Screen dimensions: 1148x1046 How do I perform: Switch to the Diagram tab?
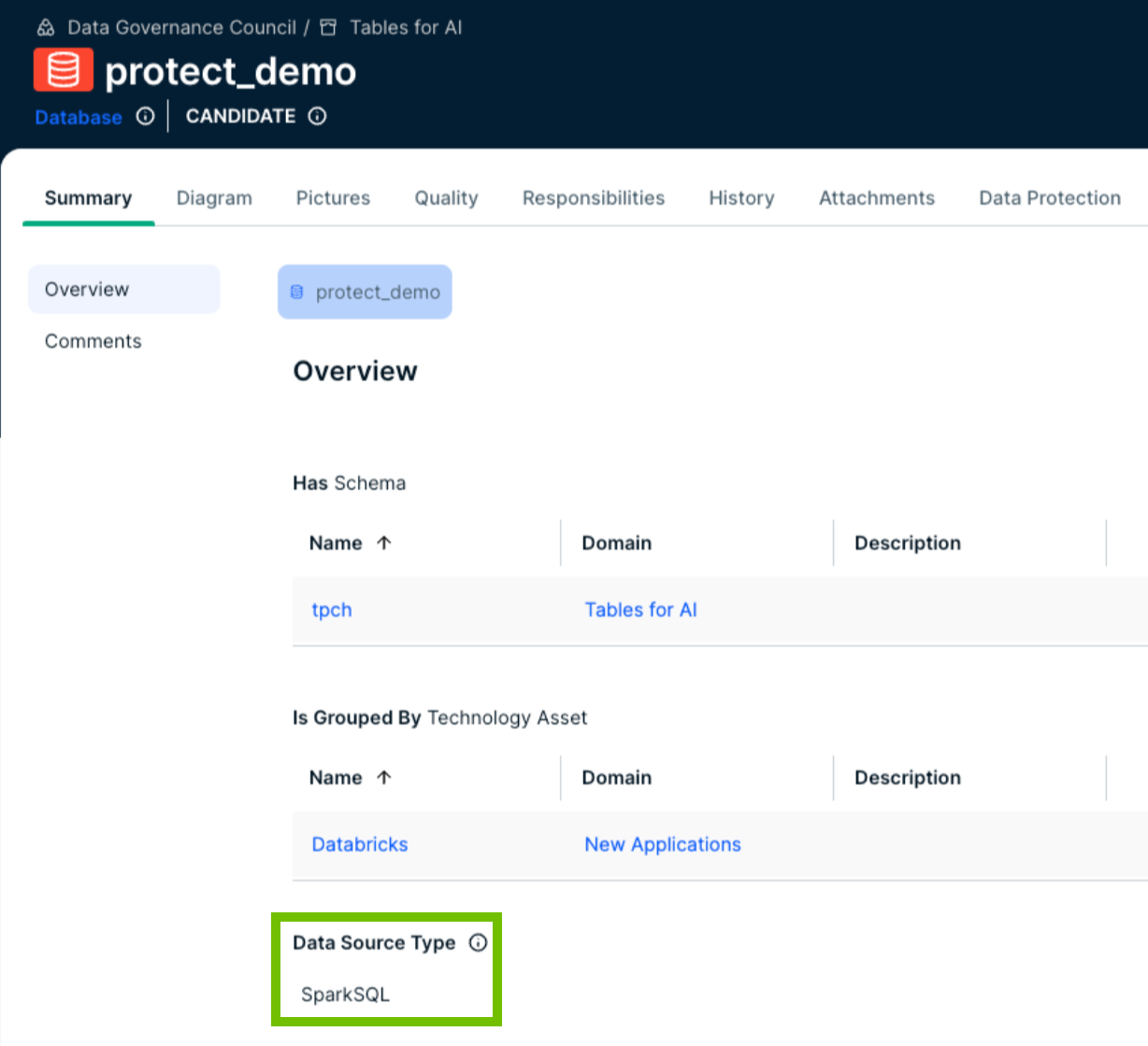pos(214,198)
